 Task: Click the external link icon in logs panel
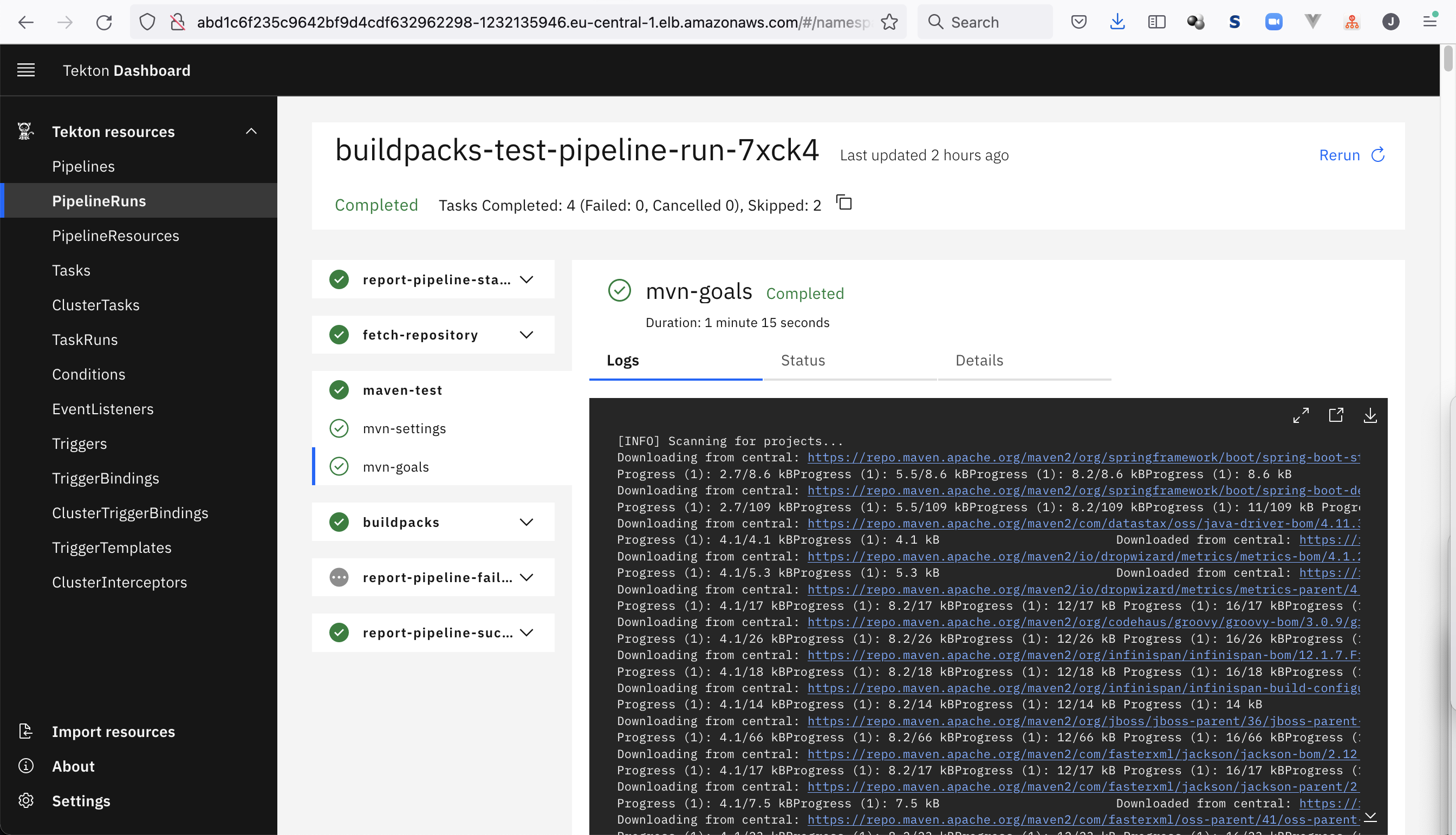point(1337,415)
